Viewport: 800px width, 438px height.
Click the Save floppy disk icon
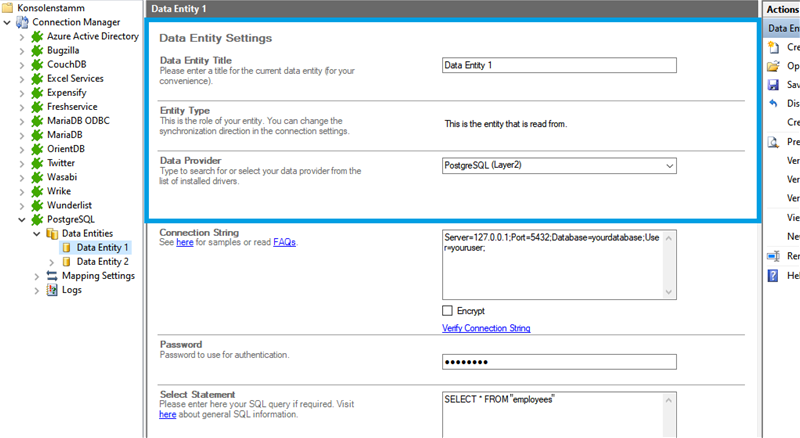[772, 85]
